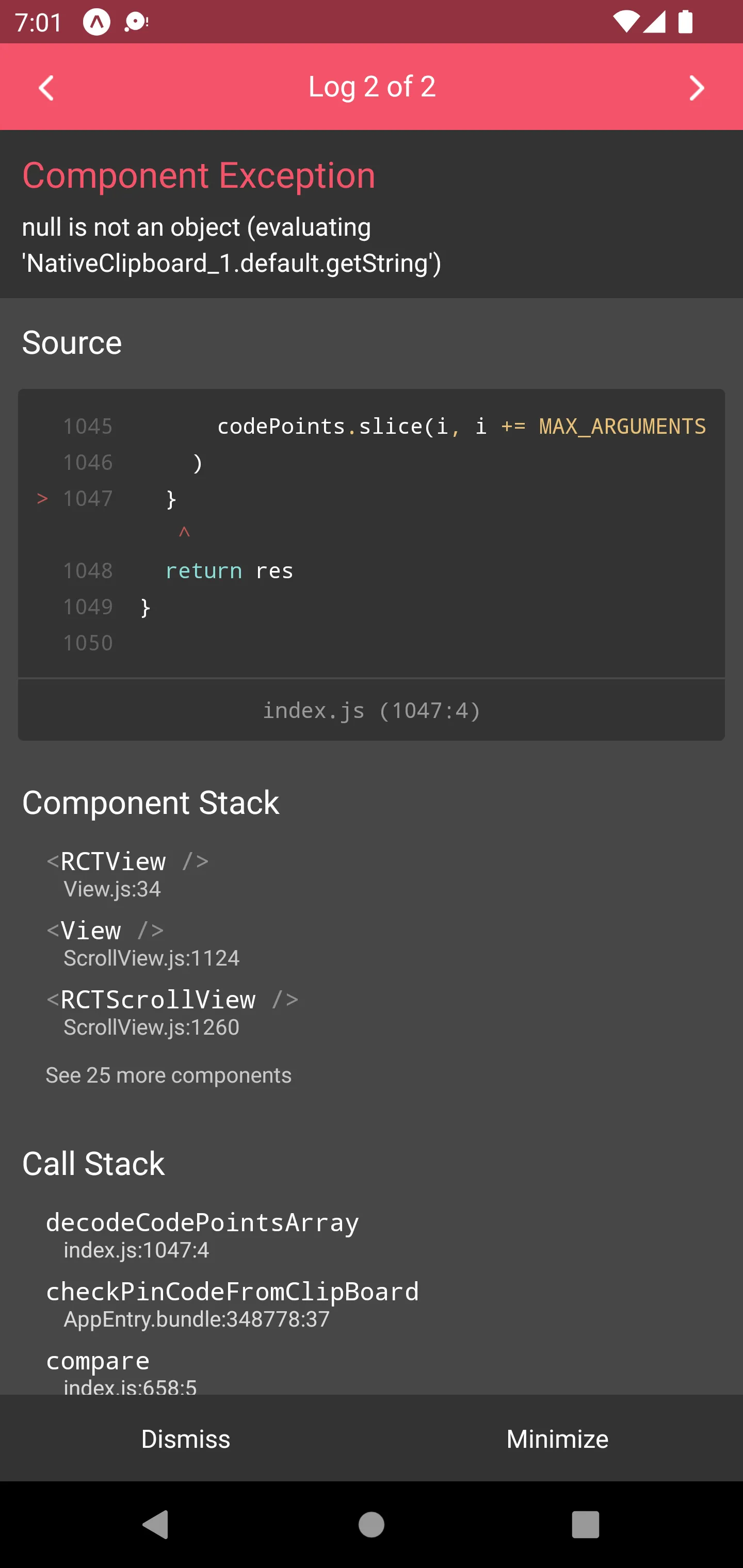
Task: Dismiss the error log
Action: [x=186, y=1439]
